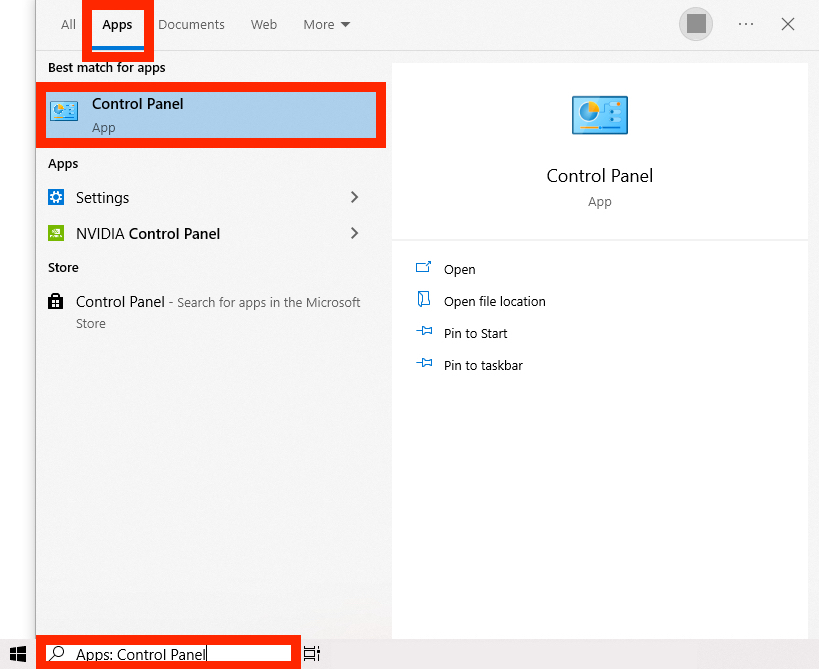Switch to the All search tab
Viewport: 819px width, 669px height.
pyautogui.click(x=68, y=25)
